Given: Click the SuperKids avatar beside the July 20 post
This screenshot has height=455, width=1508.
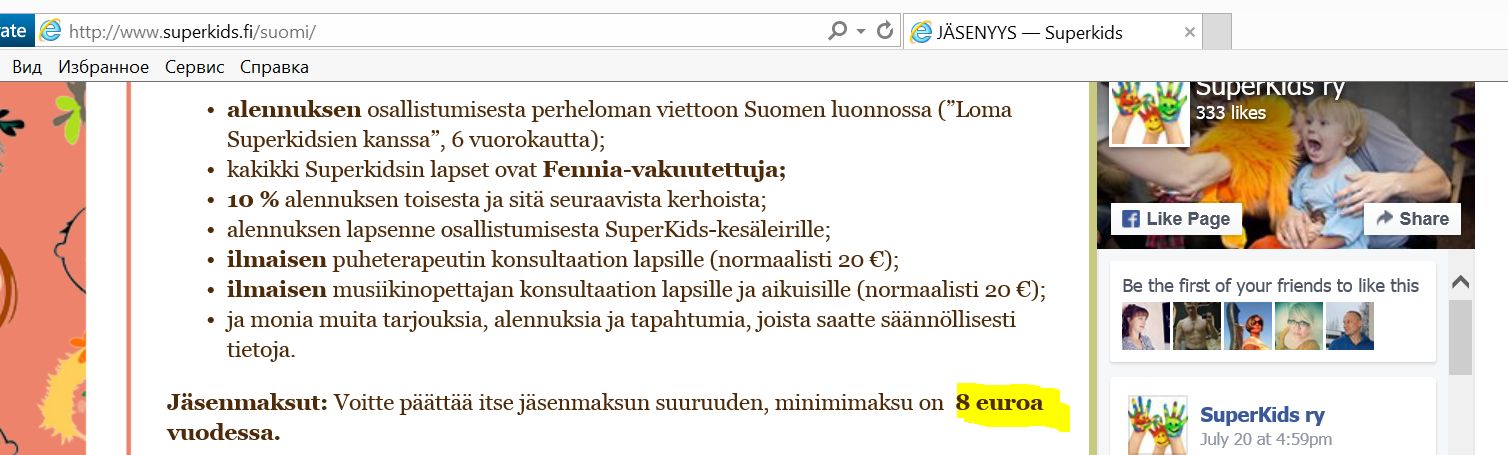Looking at the screenshot, I should click(x=1157, y=425).
